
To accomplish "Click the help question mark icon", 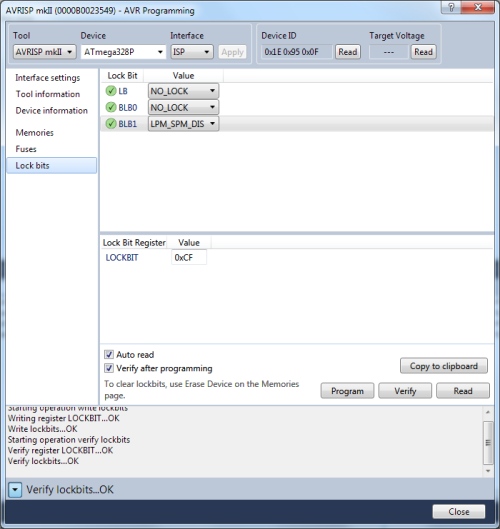I will coord(451,7).
